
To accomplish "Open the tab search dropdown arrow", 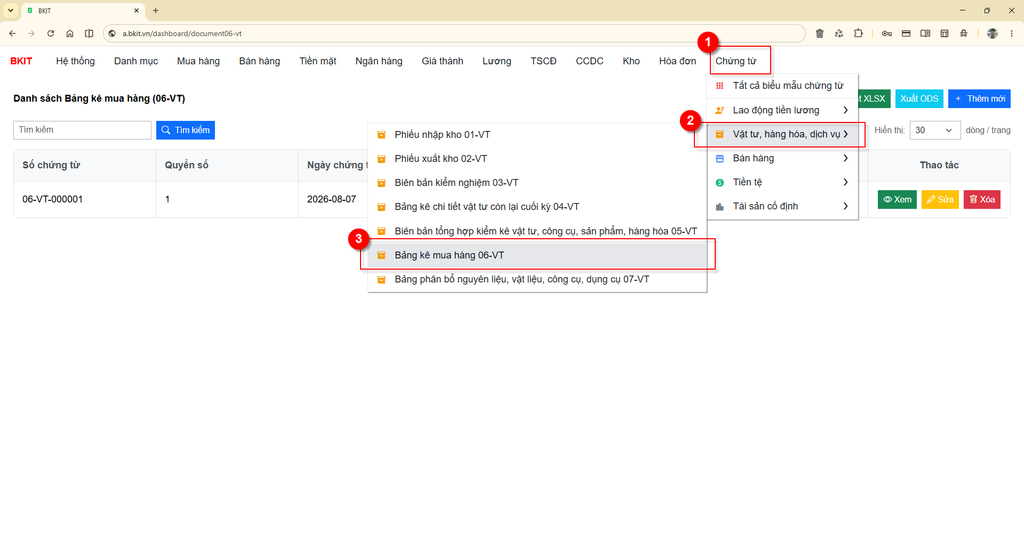I will coord(10,10).
